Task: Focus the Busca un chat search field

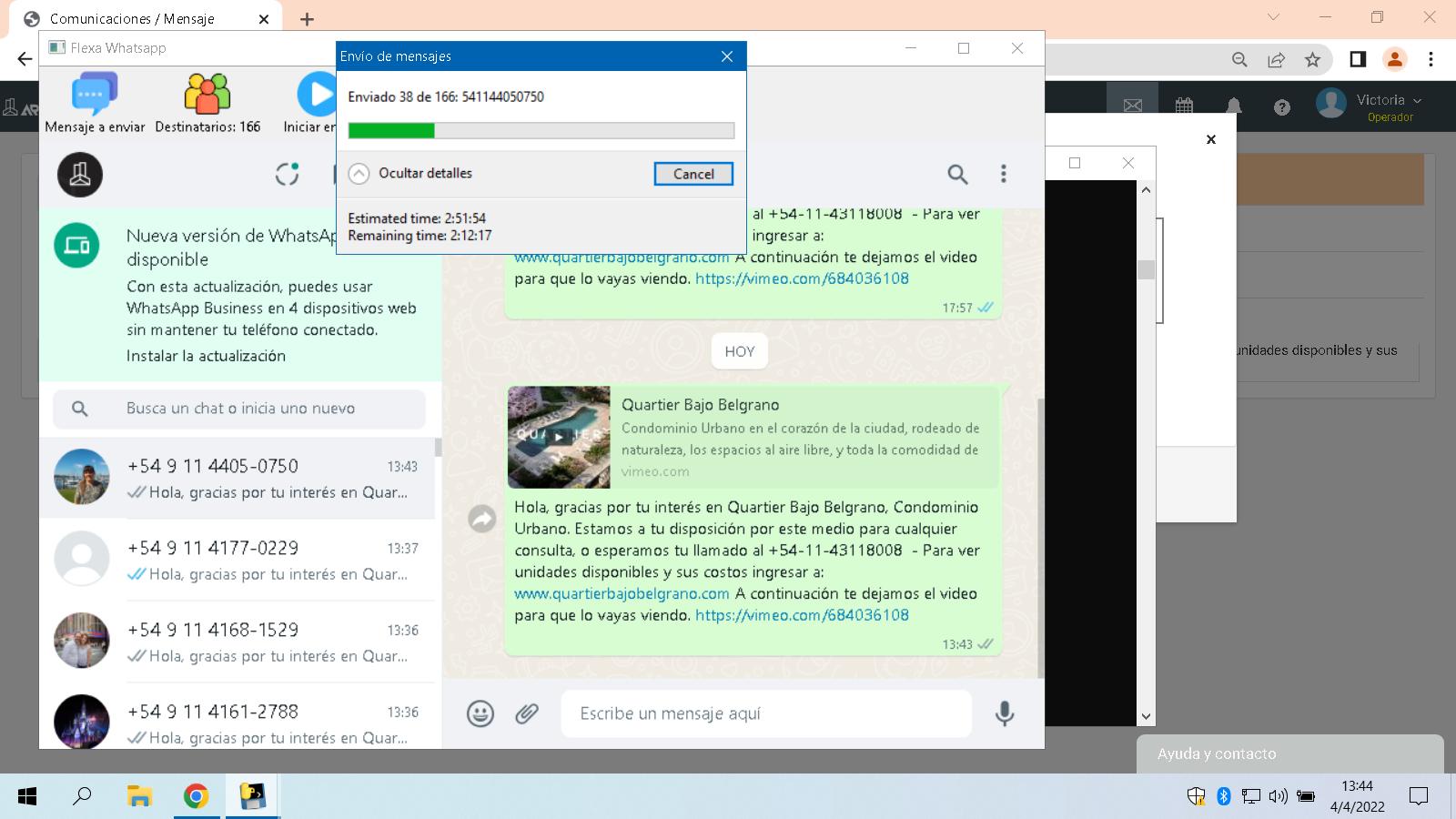Action: pyautogui.click(x=239, y=409)
